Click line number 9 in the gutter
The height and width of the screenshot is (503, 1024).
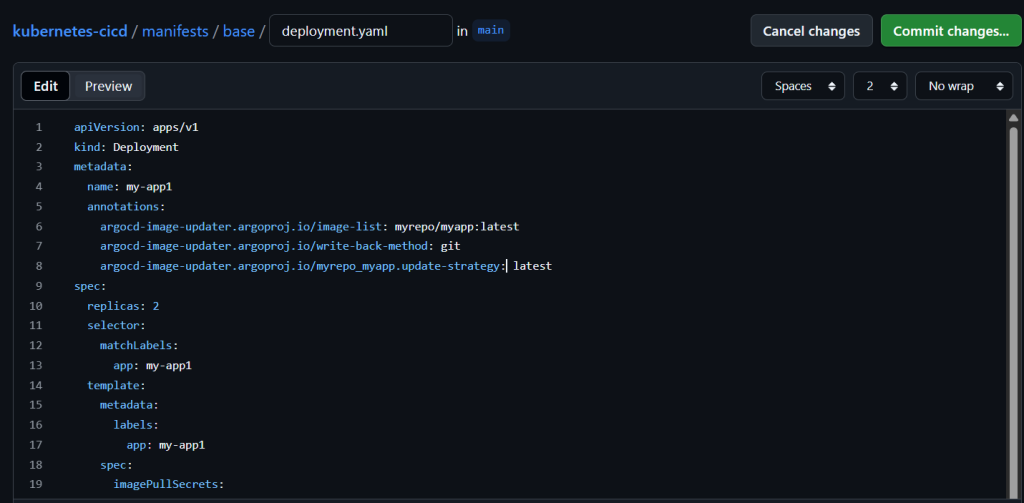point(38,286)
